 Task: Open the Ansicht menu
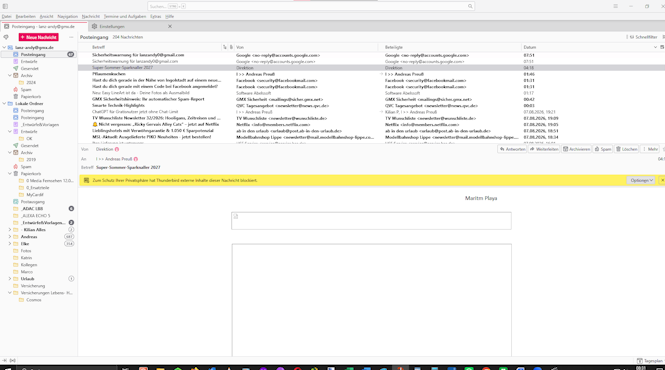click(46, 17)
